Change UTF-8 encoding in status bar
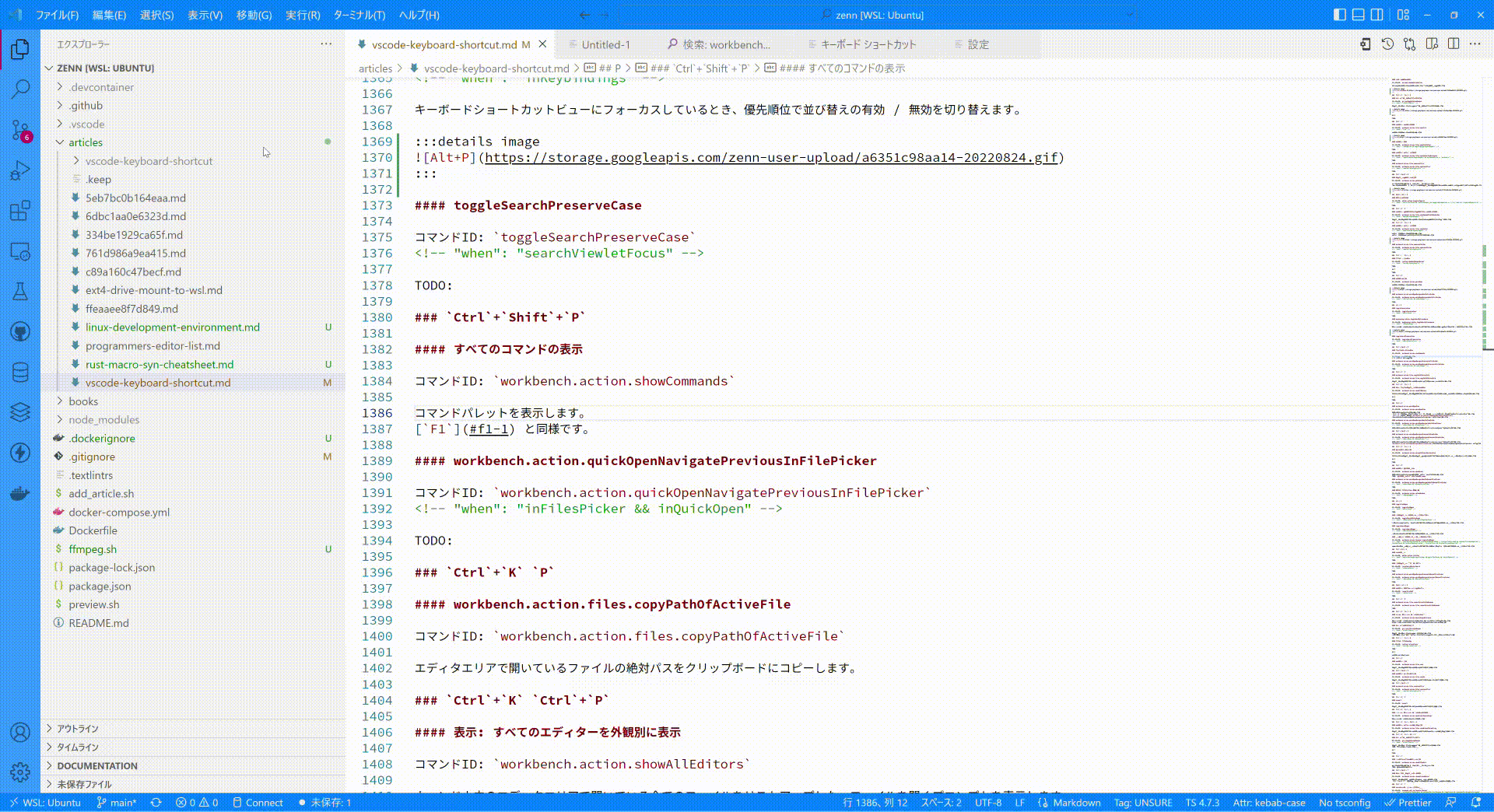This screenshot has height=812, width=1494. tap(987, 803)
